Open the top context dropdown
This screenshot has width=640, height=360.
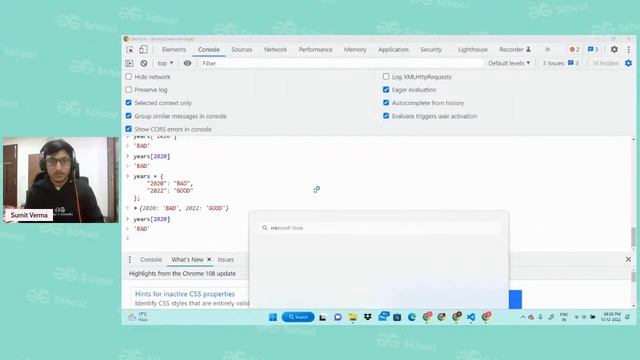click(x=165, y=63)
